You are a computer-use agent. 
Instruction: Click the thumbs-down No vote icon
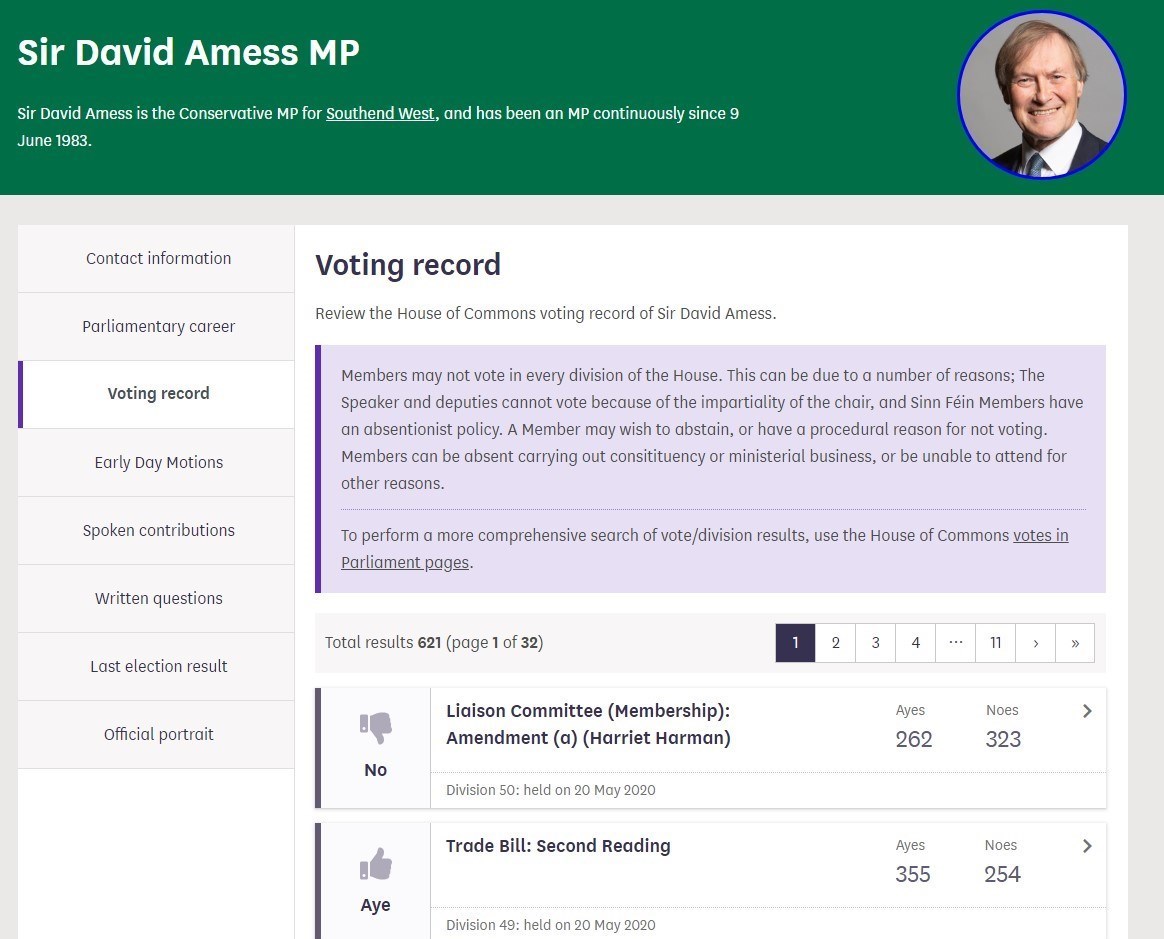(375, 728)
